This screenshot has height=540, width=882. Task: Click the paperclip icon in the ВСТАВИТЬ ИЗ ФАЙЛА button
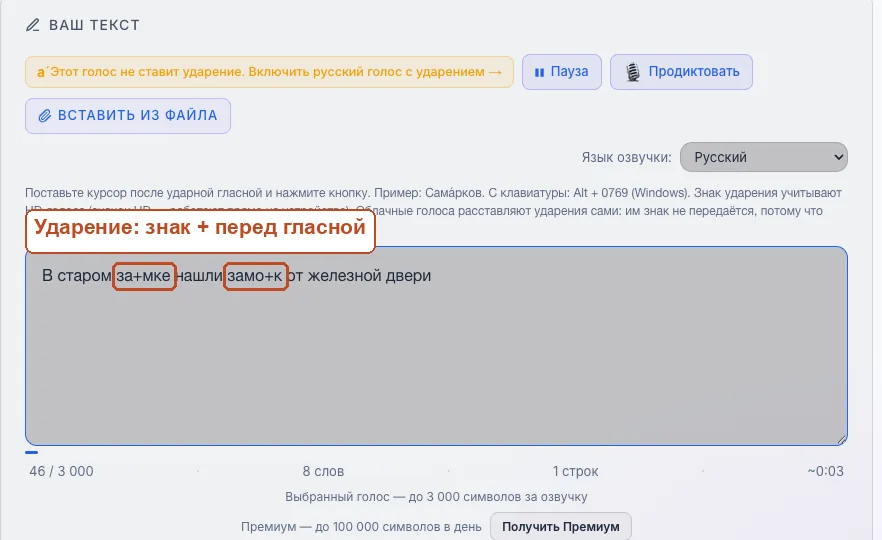point(44,116)
